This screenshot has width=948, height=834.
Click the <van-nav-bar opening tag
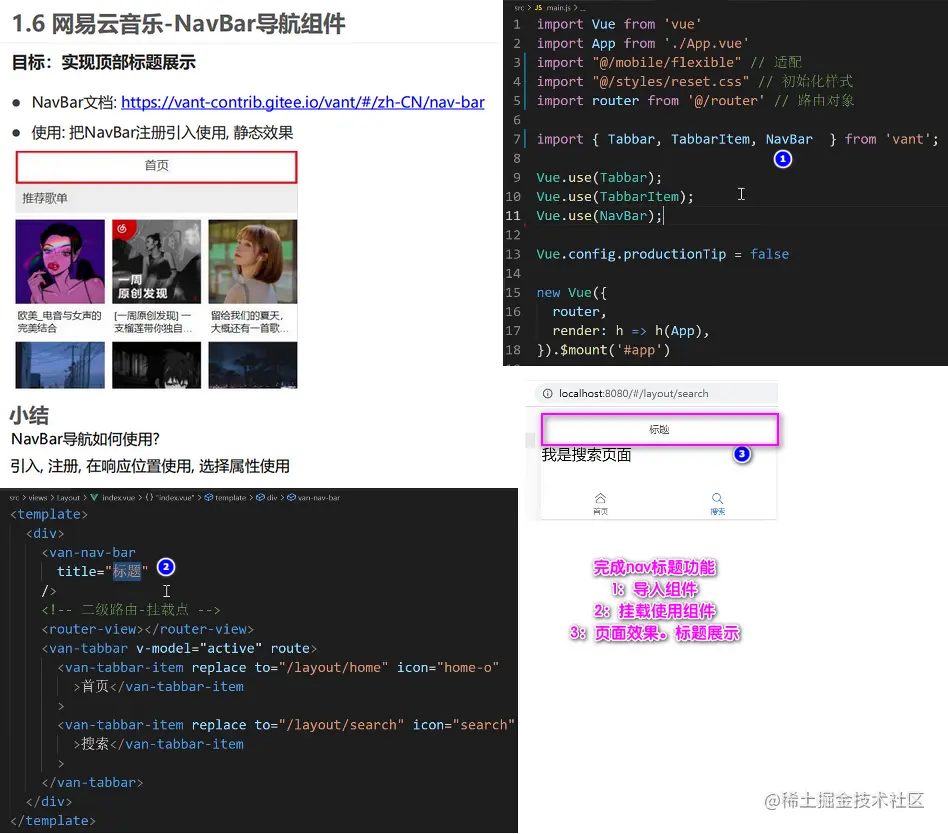(x=88, y=553)
